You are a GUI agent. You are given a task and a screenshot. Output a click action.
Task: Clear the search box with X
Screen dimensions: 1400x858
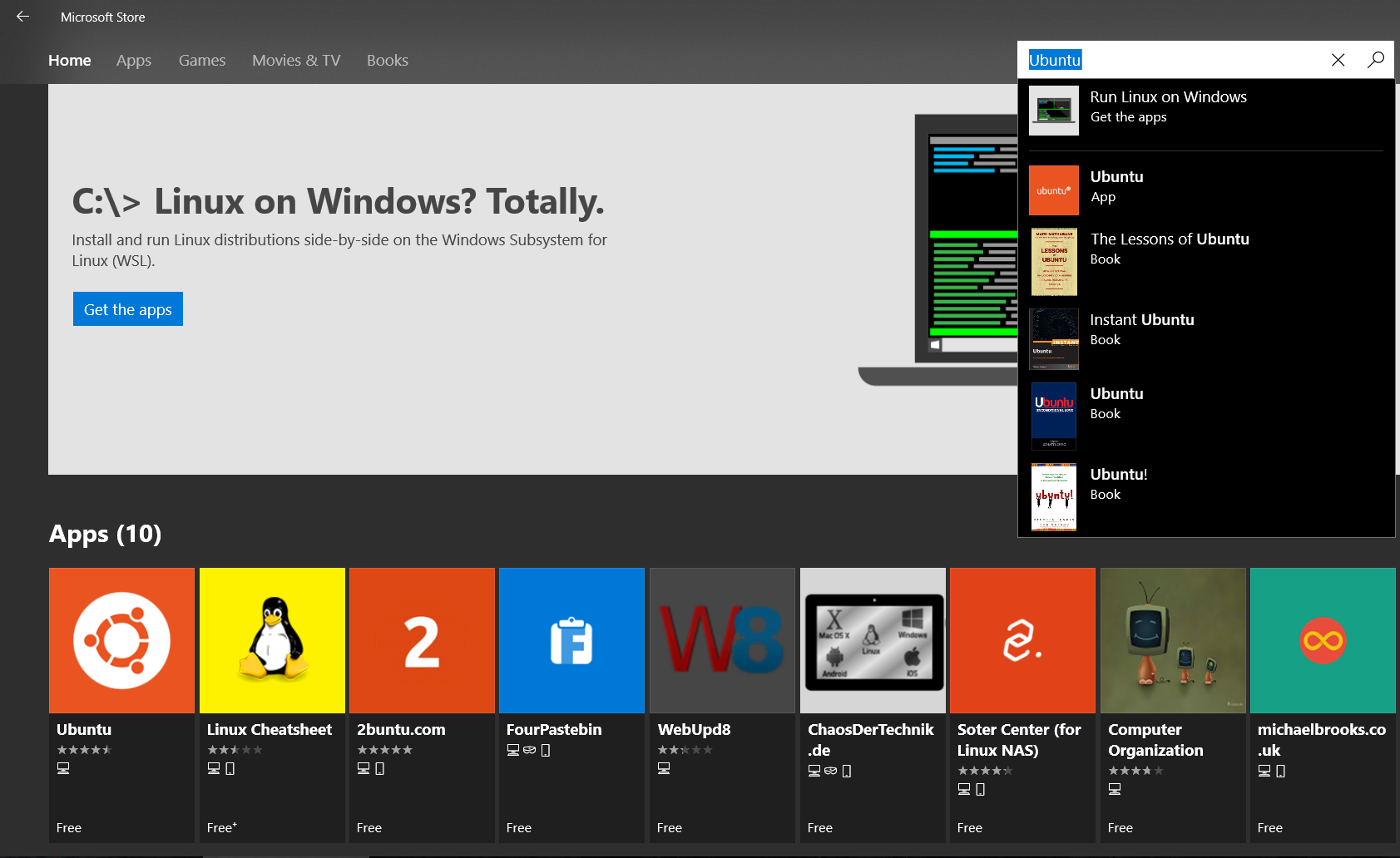(x=1338, y=60)
